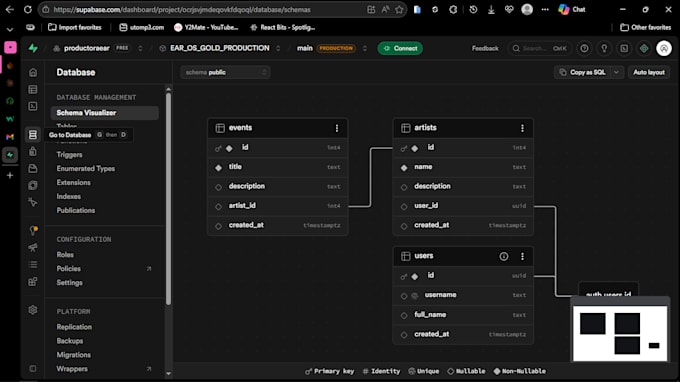This screenshot has width=680, height=382.
Task: Click the Supabase logo
Action: [x=33, y=48]
